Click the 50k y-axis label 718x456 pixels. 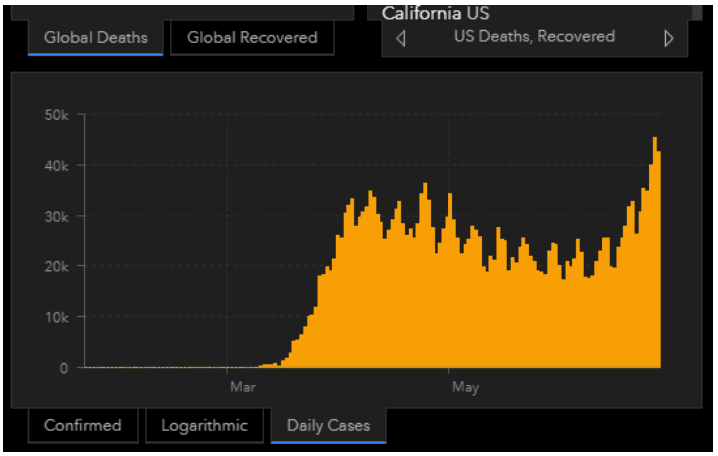pos(56,115)
